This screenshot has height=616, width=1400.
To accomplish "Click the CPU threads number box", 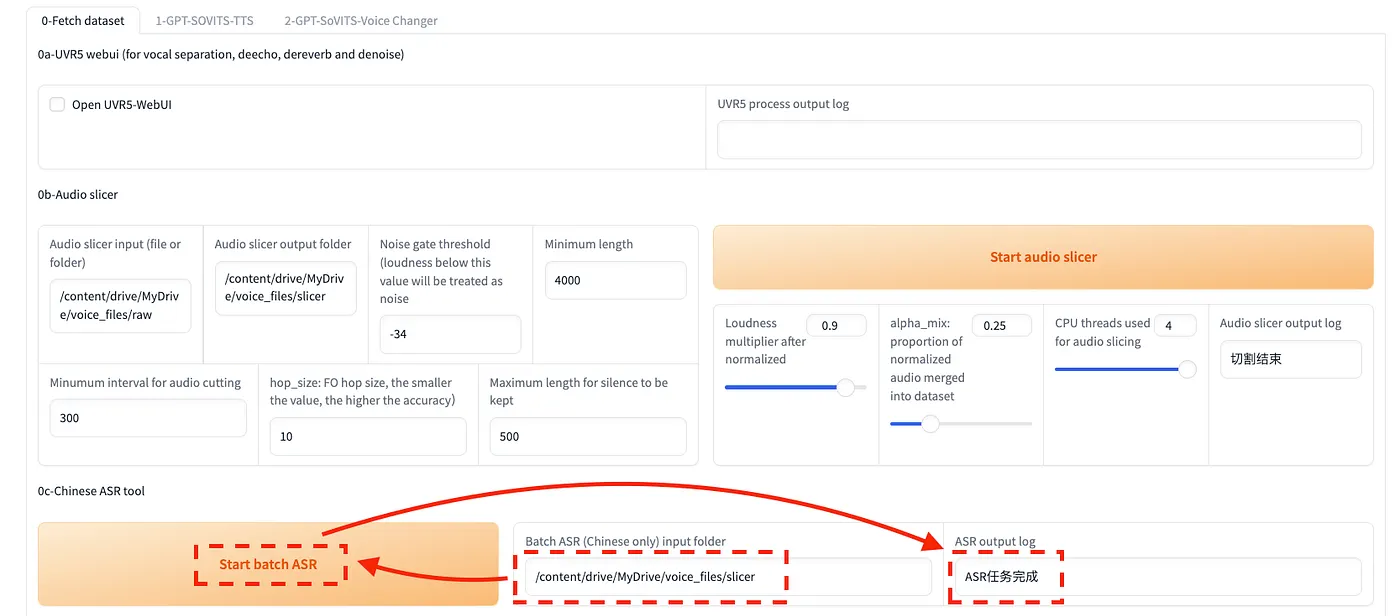I will pyautogui.click(x=1175, y=325).
